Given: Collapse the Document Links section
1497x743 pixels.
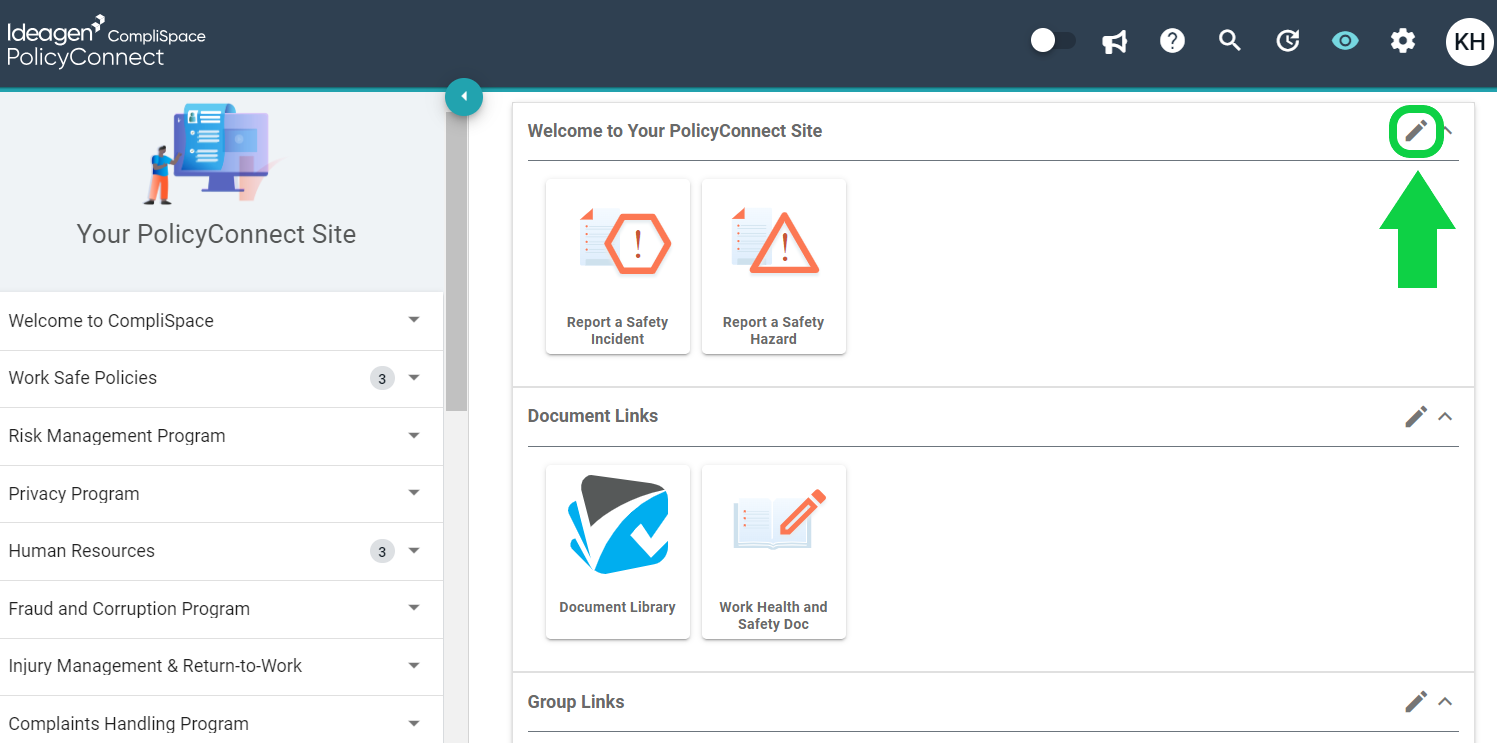Looking at the screenshot, I should (1445, 416).
